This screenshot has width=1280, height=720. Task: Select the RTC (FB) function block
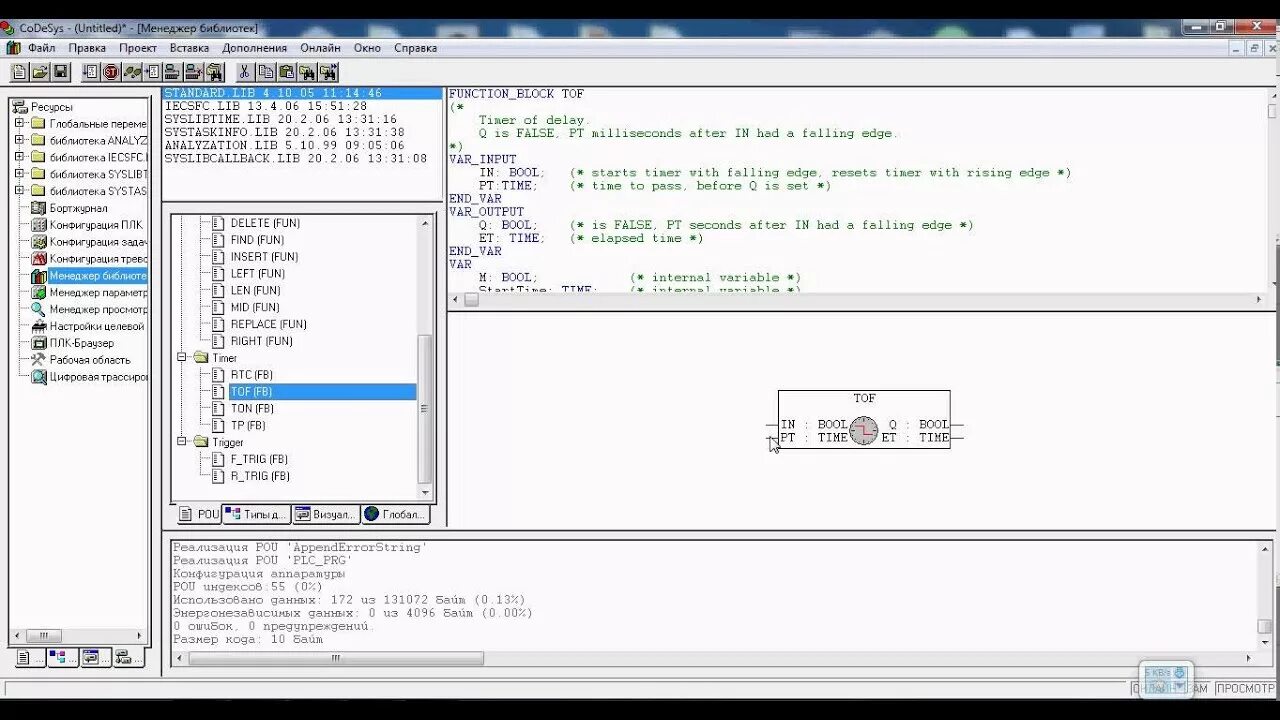click(251, 374)
